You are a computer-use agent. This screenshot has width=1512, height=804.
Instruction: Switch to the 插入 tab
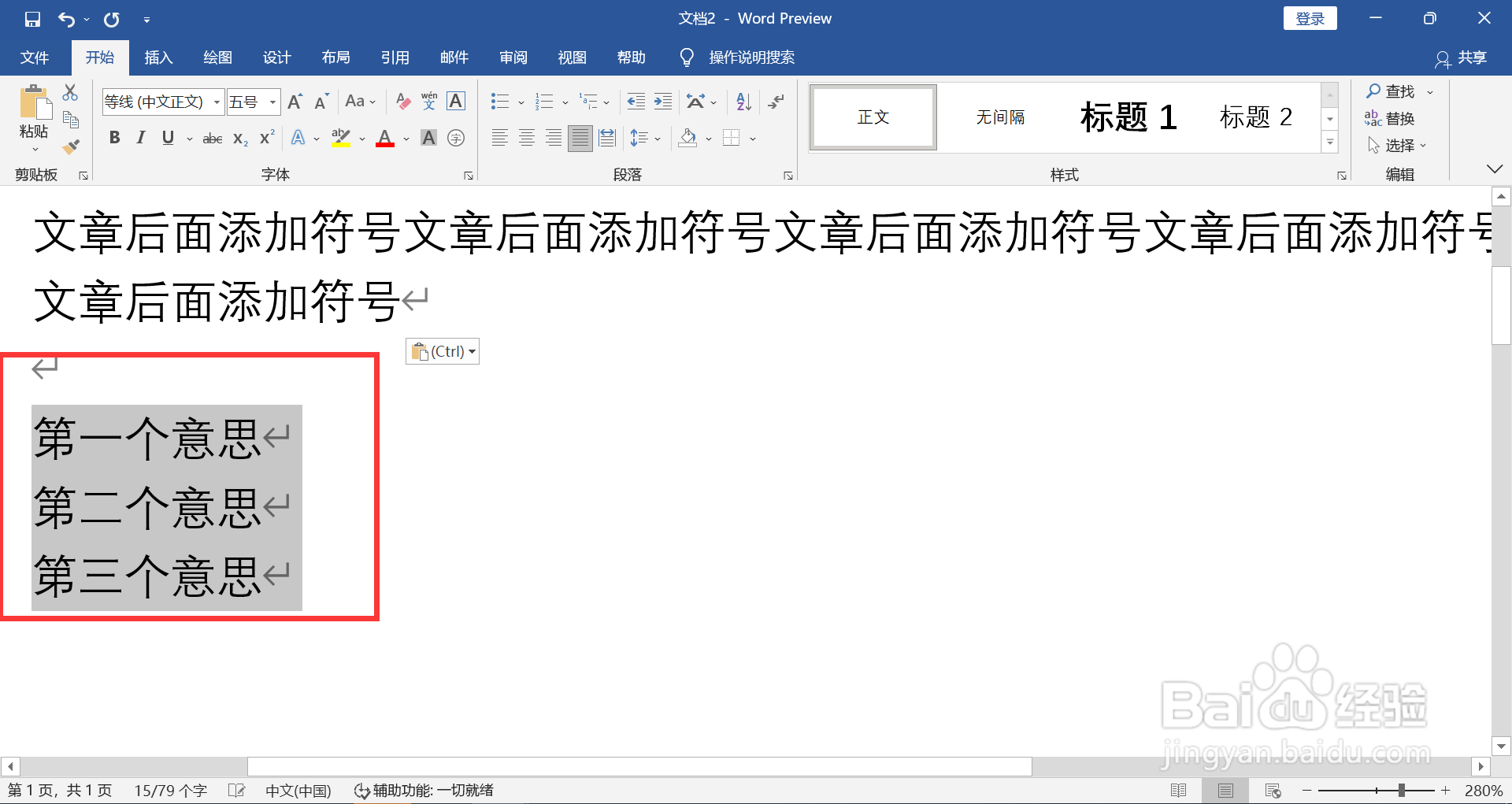(x=158, y=57)
